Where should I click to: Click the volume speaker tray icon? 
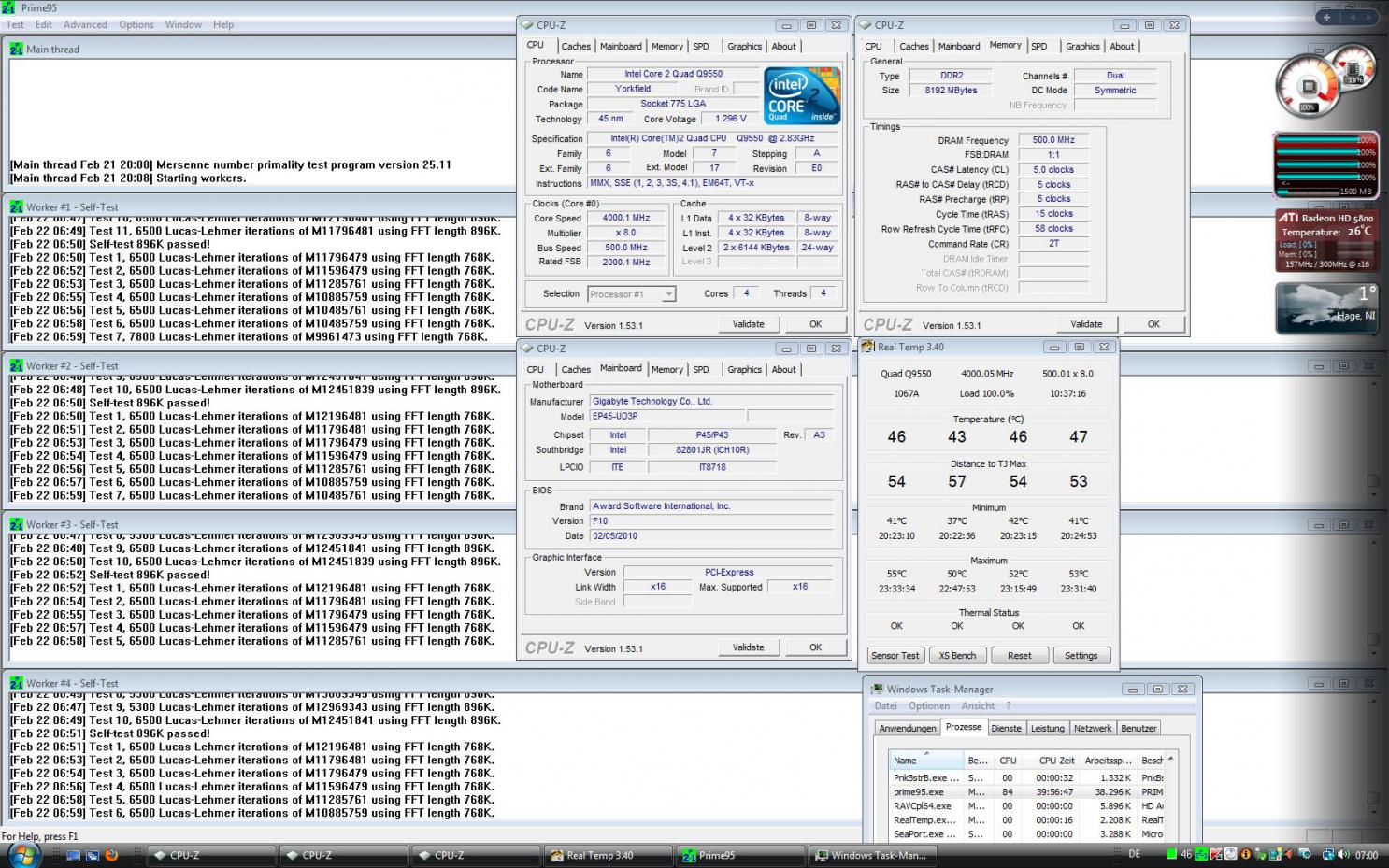(1343, 855)
